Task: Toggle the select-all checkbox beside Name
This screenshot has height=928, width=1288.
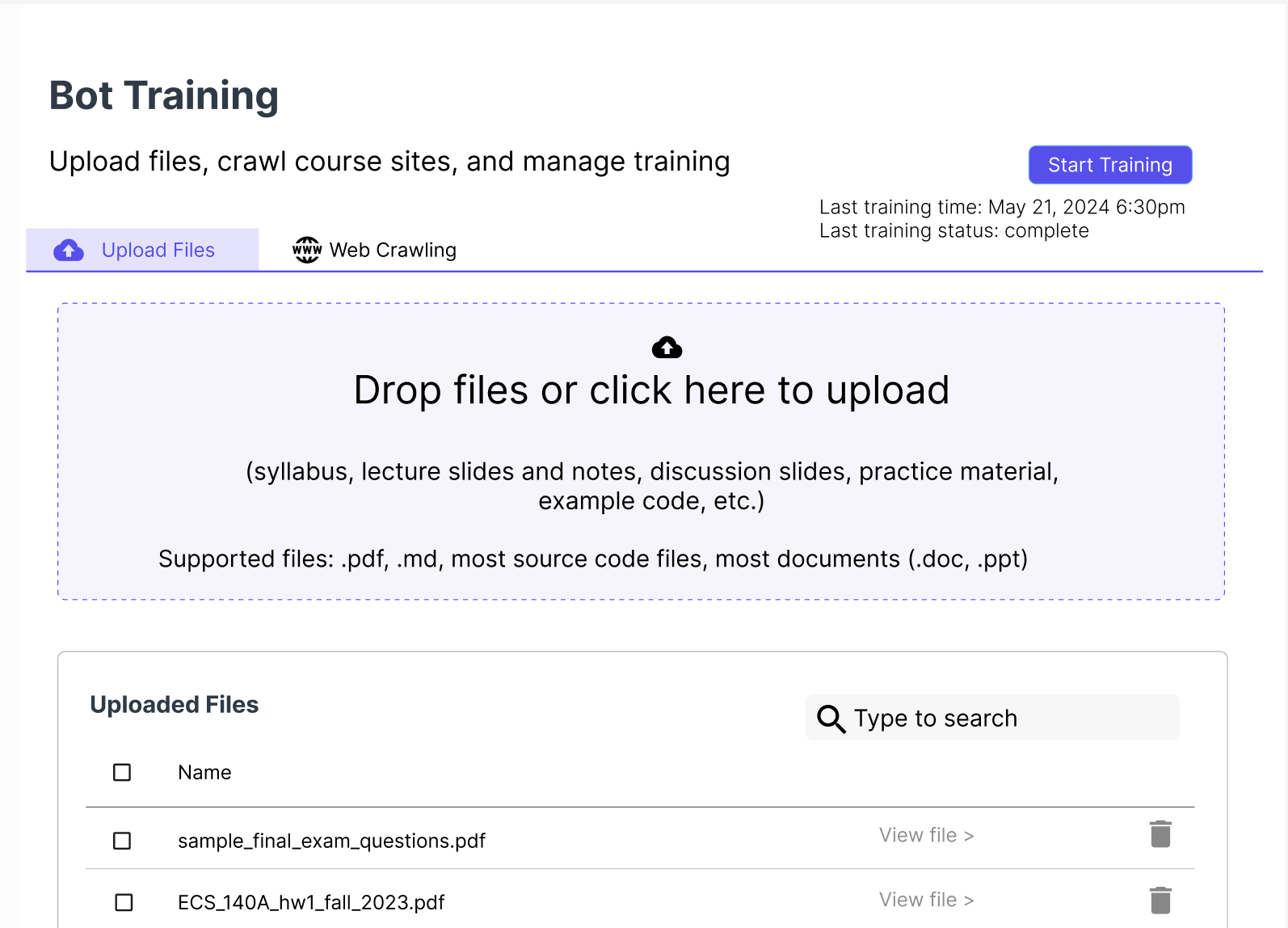Action: click(x=122, y=773)
